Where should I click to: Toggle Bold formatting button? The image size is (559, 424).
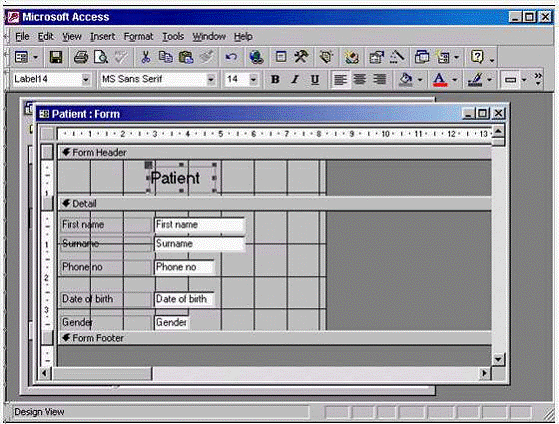click(x=275, y=79)
